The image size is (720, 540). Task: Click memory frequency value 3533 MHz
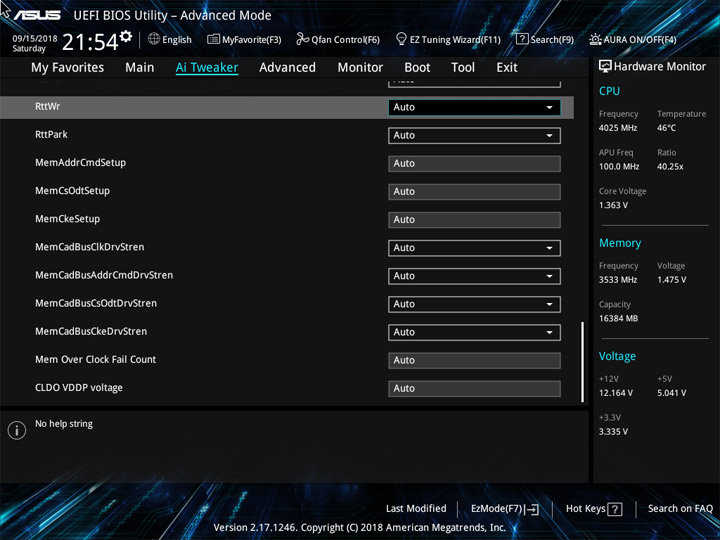[x=618, y=280]
